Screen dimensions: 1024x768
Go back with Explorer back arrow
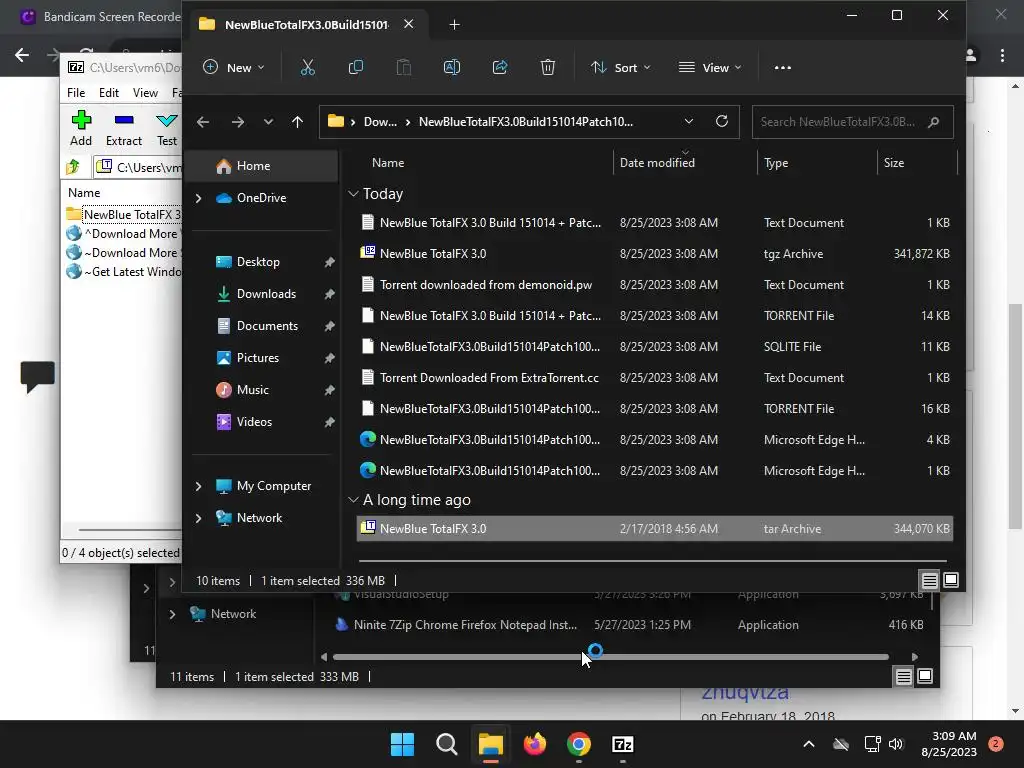point(203,122)
